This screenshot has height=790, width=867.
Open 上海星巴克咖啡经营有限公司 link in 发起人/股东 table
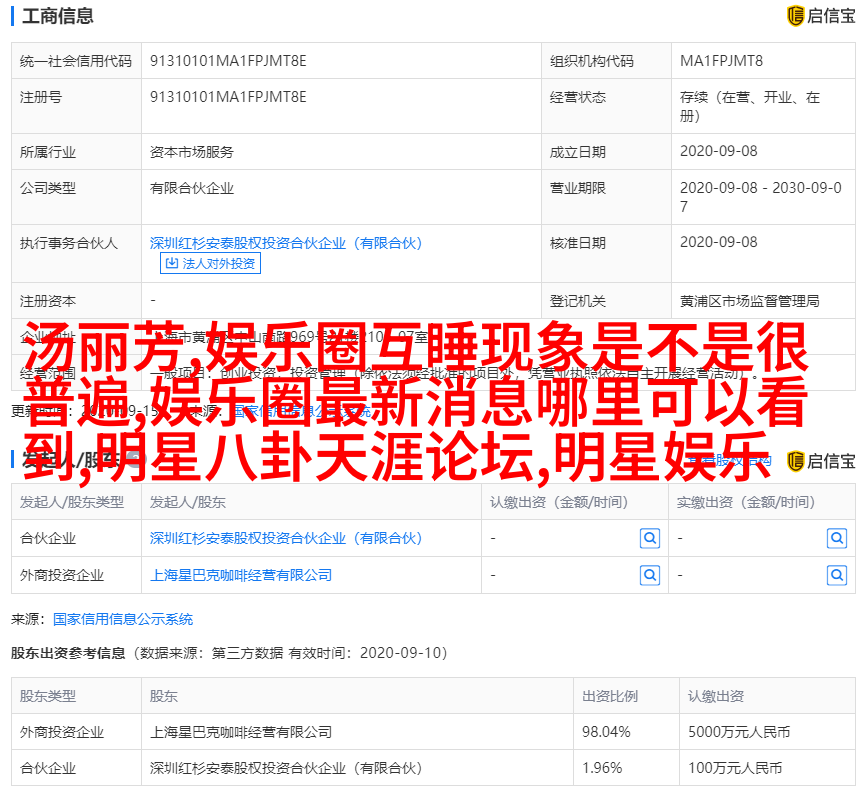pos(240,575)
